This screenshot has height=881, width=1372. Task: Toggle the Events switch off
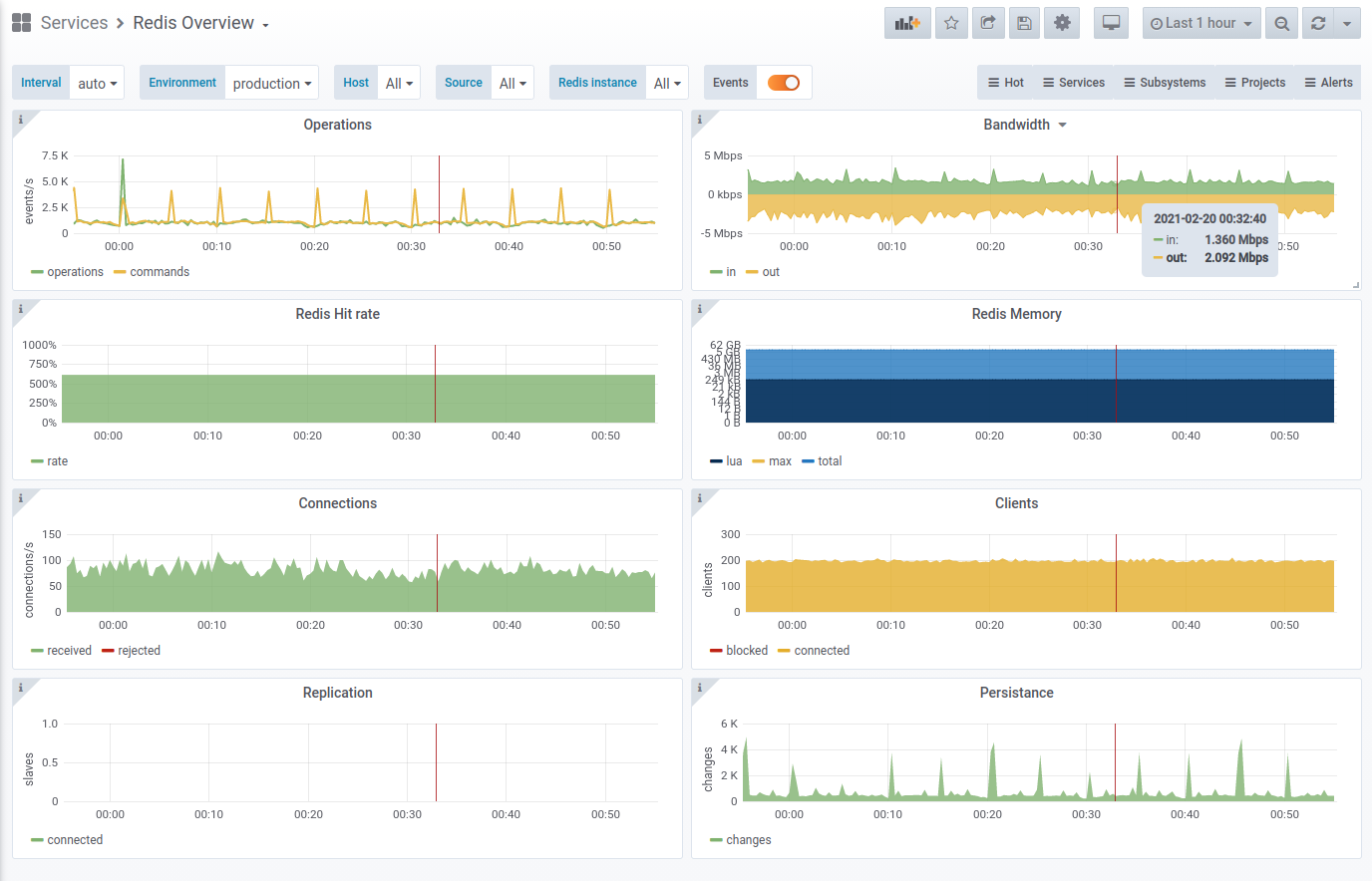click(x=784, y=83)
